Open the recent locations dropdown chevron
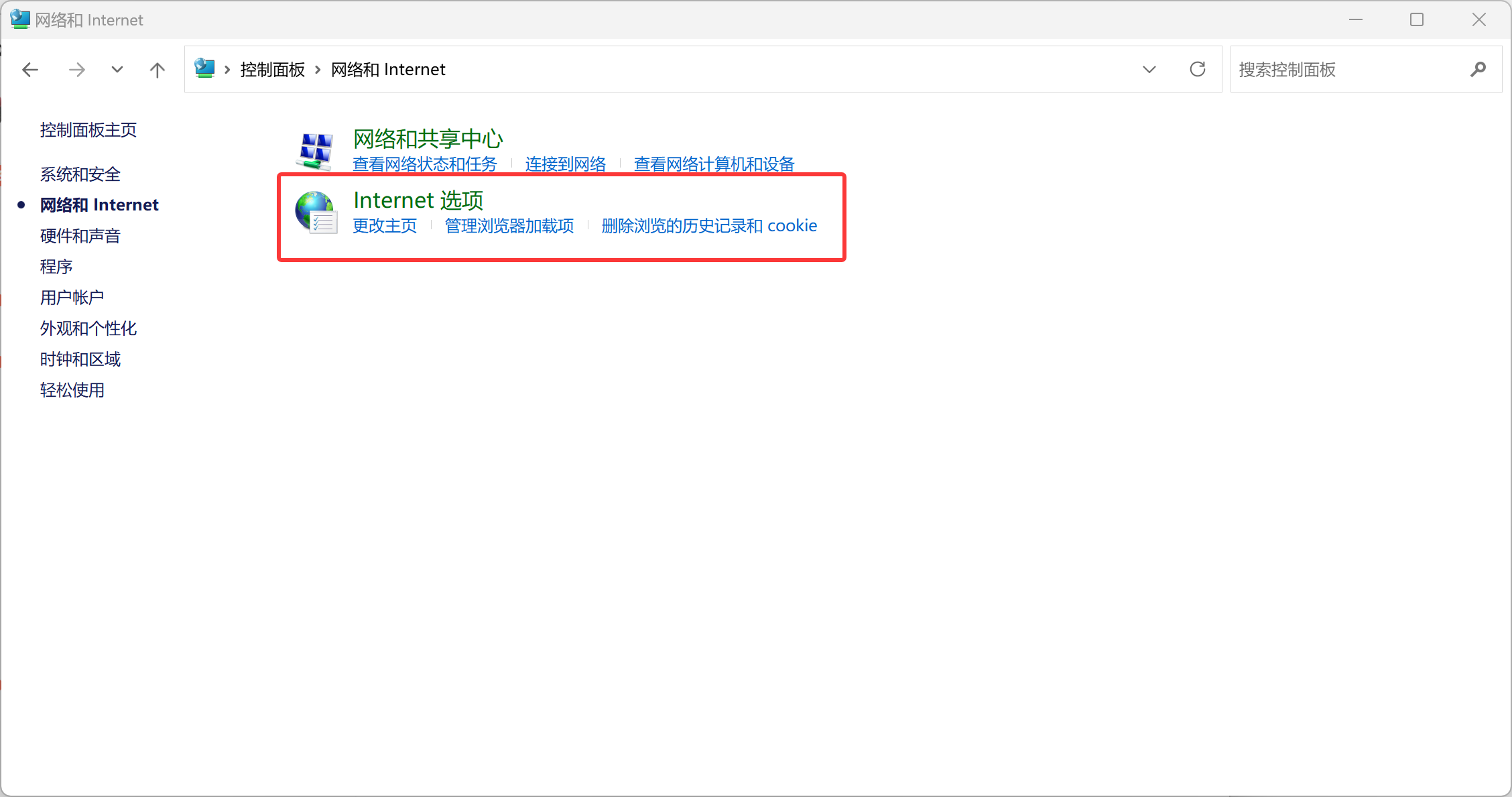The image size is (1512, 797). coord(117,70)
